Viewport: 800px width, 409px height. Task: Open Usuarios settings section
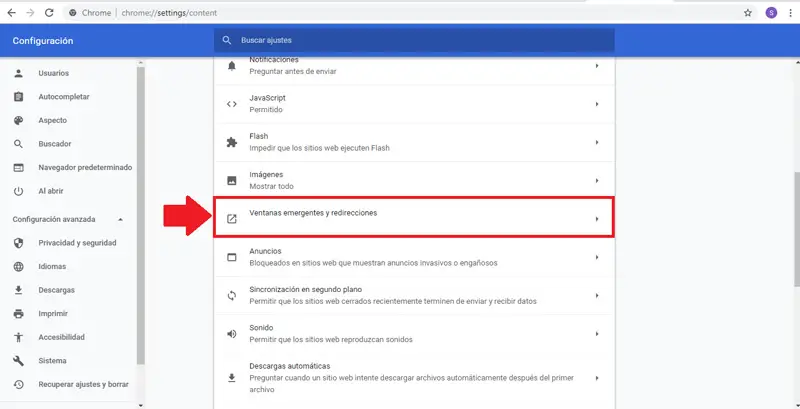tap(69, 73)
